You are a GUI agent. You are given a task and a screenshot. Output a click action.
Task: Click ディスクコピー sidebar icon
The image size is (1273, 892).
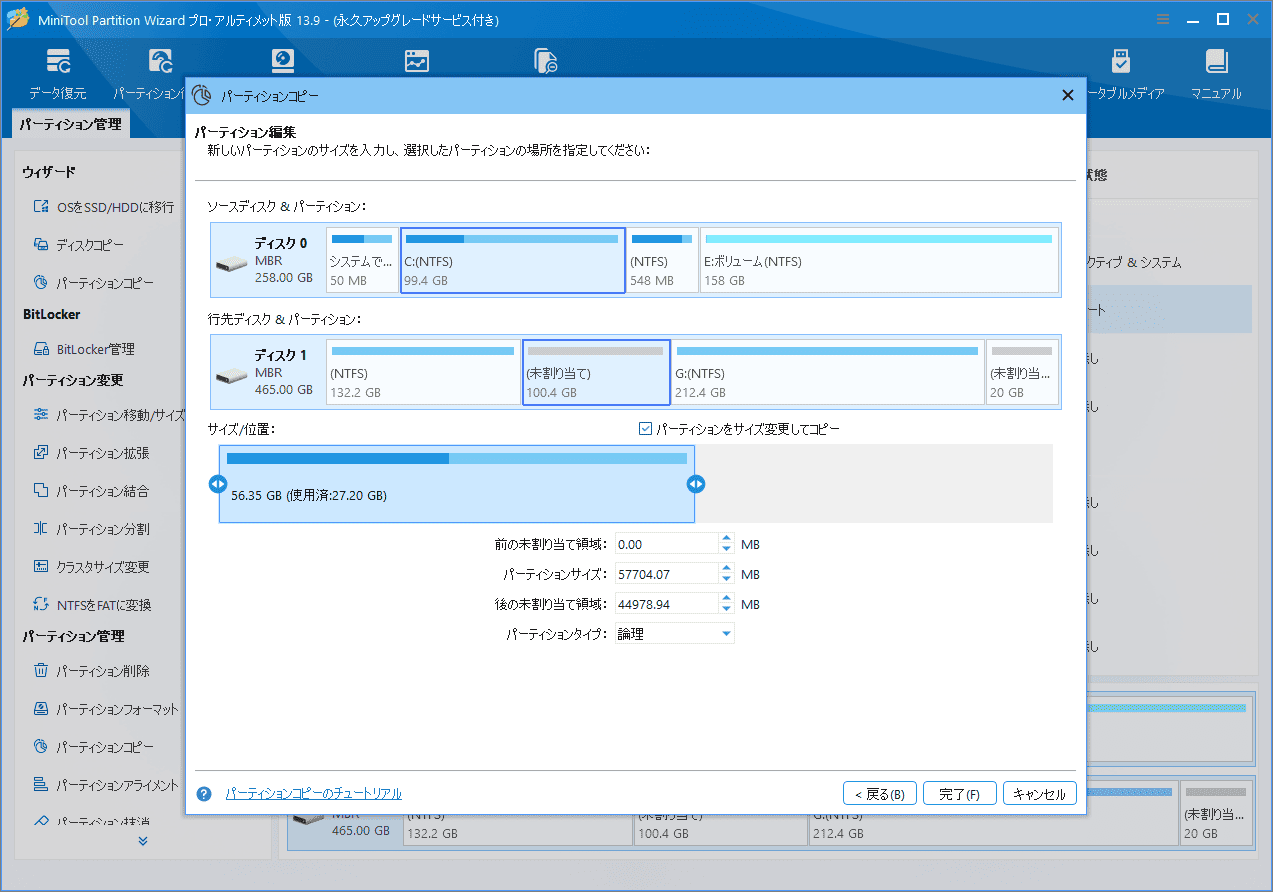pos(41,244)
